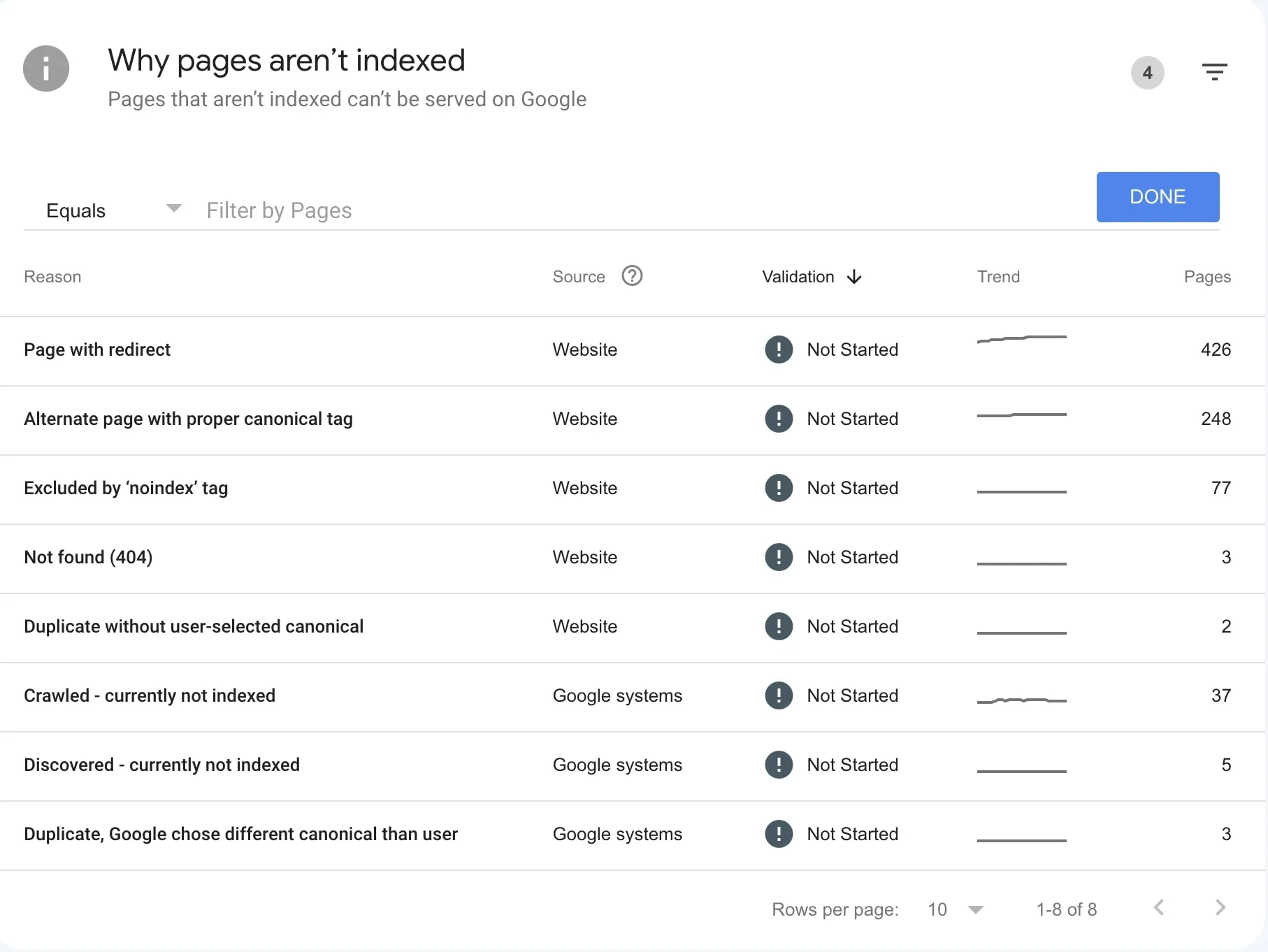Click into the Filter by Pages field
The image size is (1268, 952).
[629, 210]
